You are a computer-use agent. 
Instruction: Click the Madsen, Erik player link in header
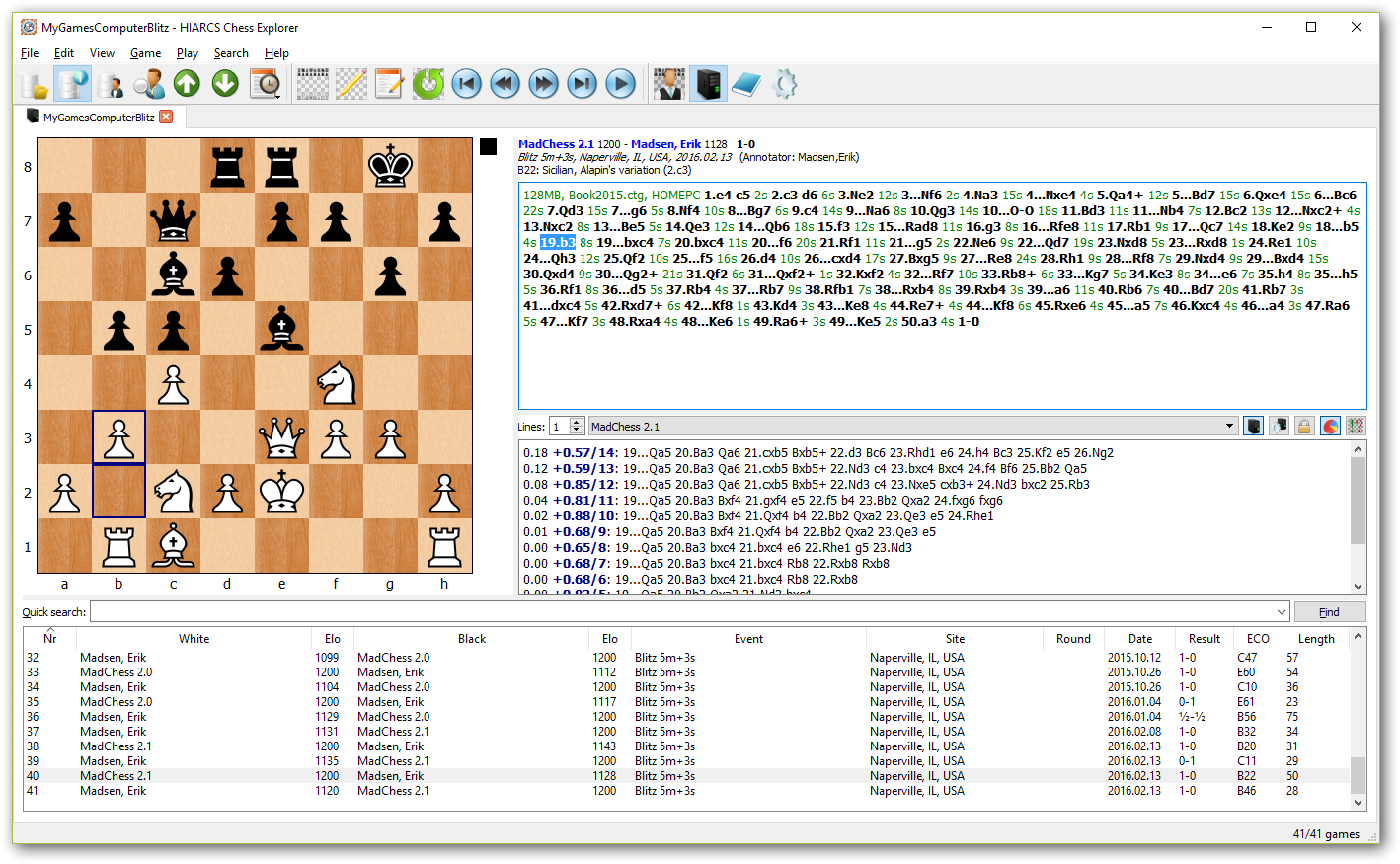click(x=666, y=144)
